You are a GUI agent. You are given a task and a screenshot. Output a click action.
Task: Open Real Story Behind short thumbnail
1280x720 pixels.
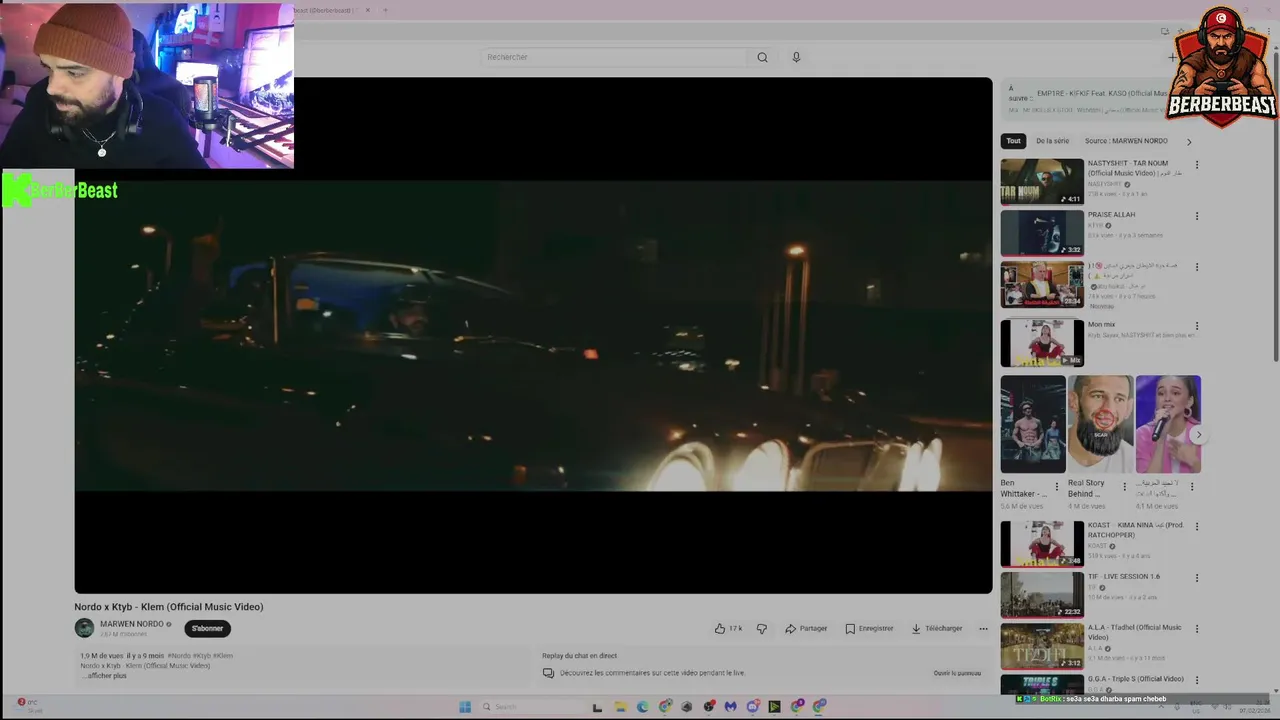coord(1100,424)
